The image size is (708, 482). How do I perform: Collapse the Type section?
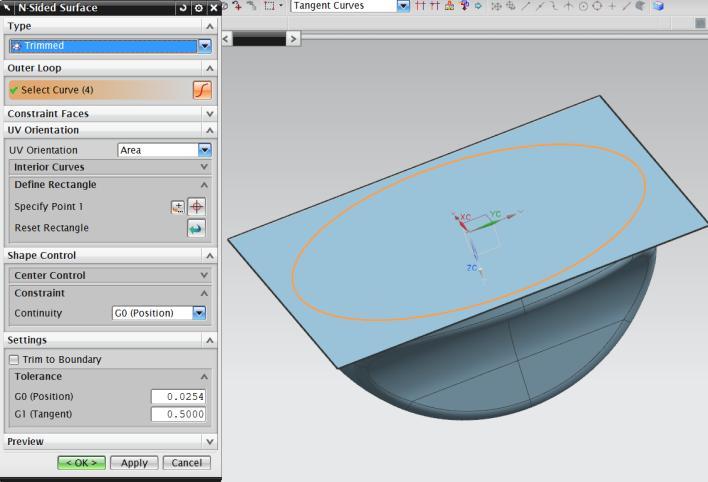[210, 27]
